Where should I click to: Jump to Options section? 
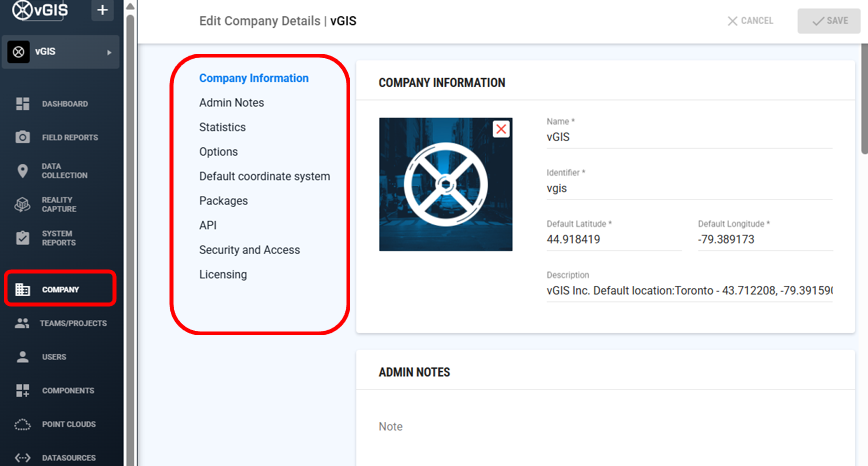(x=219, y=152)
